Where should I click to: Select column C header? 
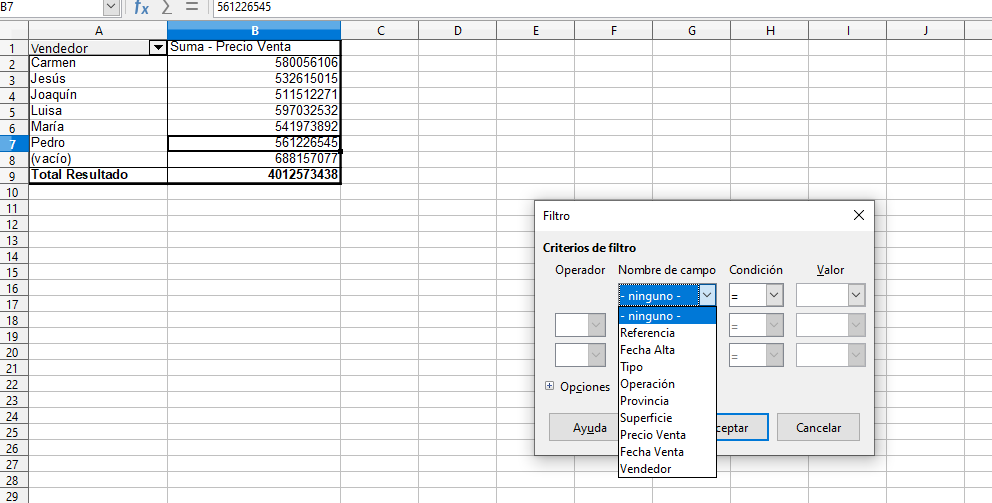tap(380, 30)
